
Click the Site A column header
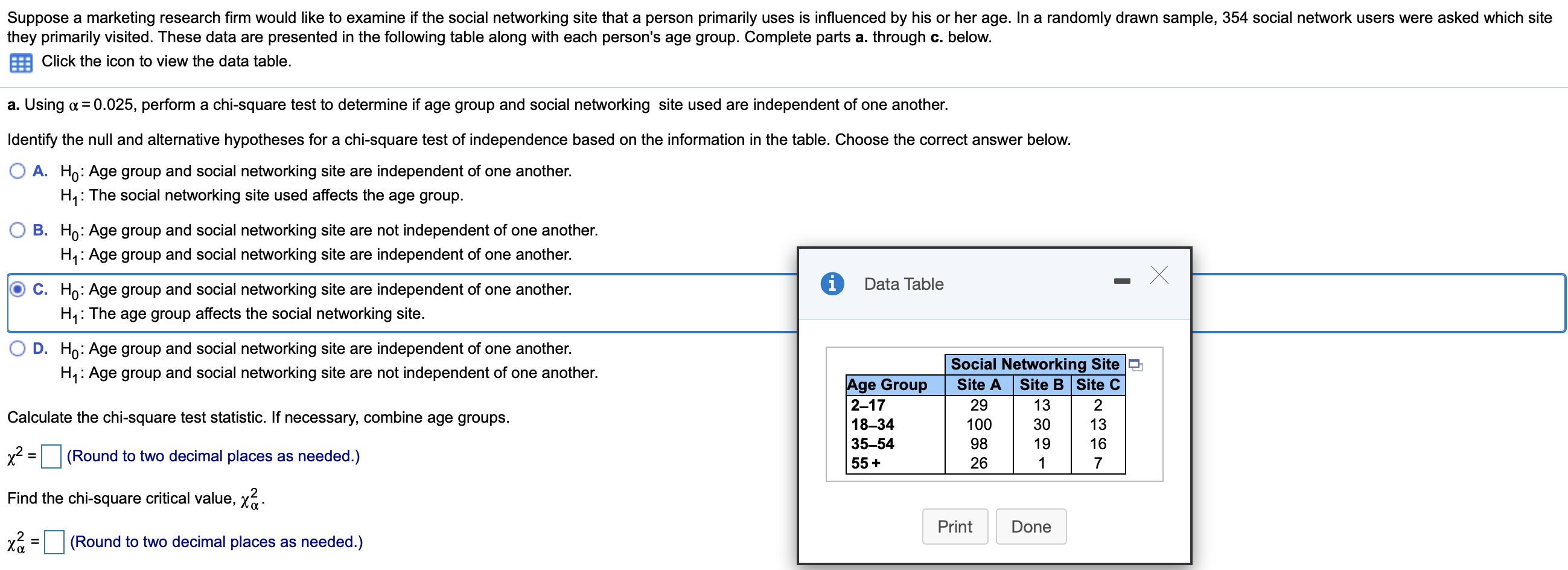coord(978,385)
